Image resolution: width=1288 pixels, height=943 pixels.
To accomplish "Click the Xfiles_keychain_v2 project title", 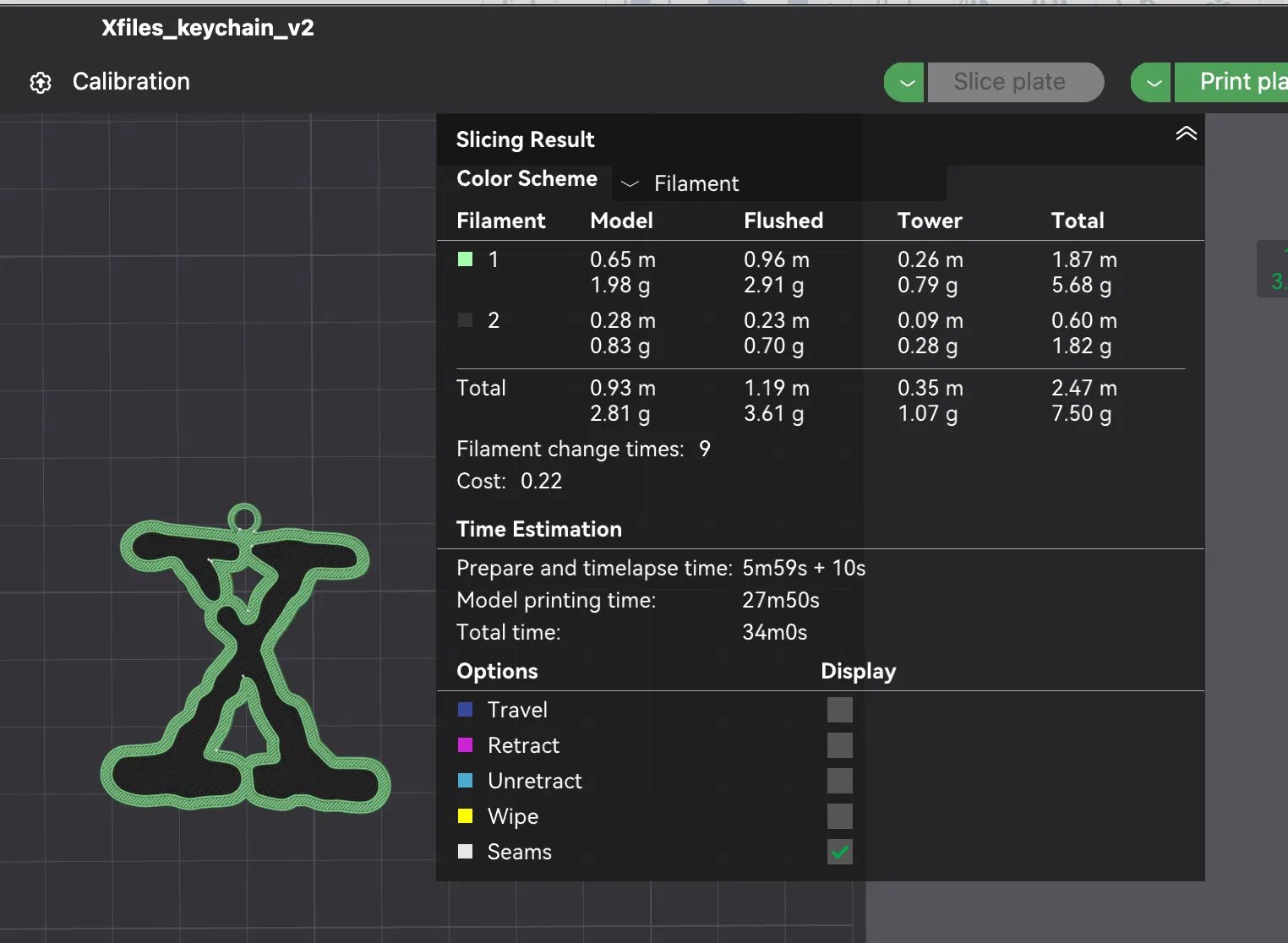I will pos(208,28).
